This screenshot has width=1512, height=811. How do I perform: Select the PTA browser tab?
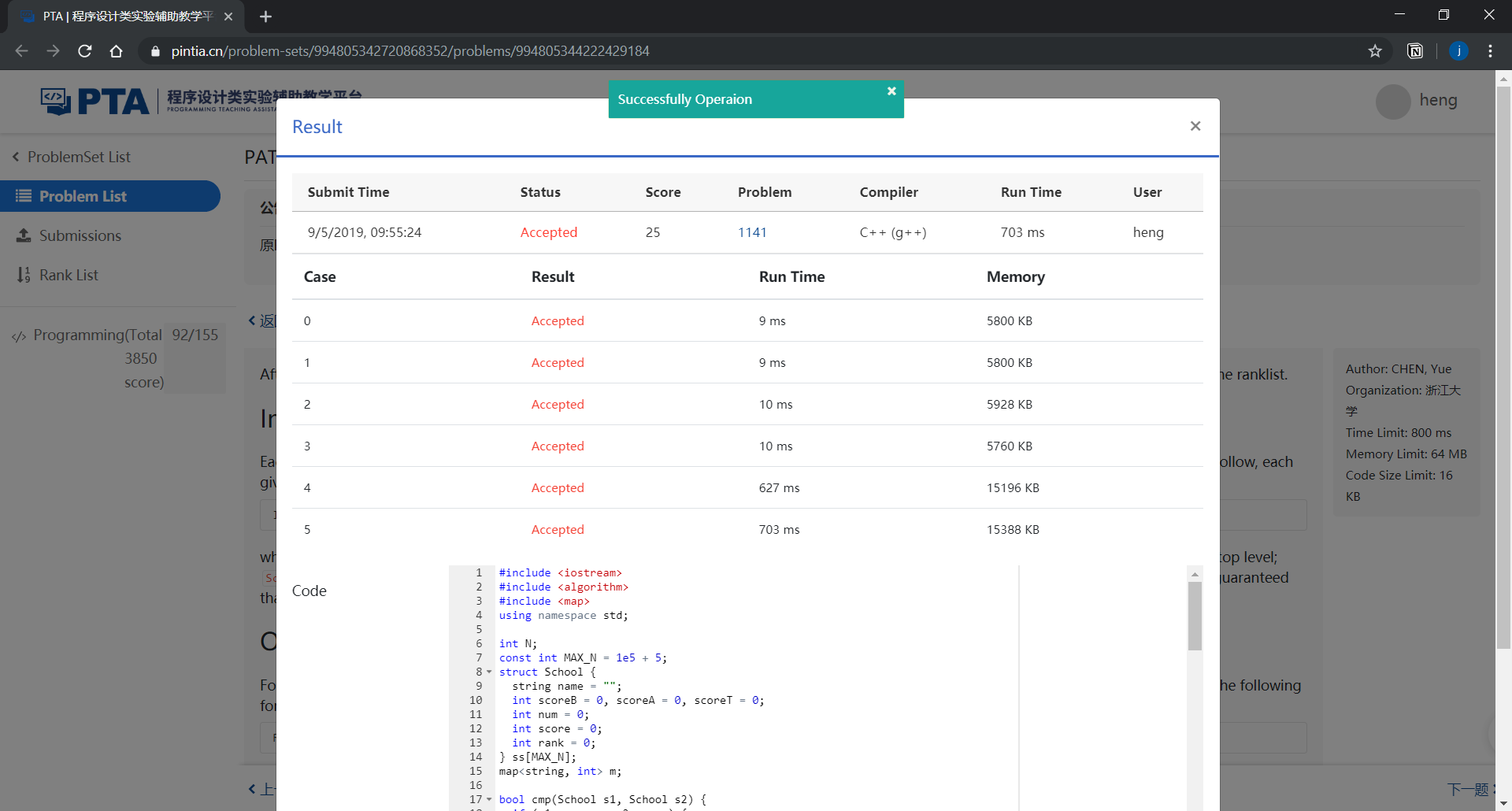[126, 17]
